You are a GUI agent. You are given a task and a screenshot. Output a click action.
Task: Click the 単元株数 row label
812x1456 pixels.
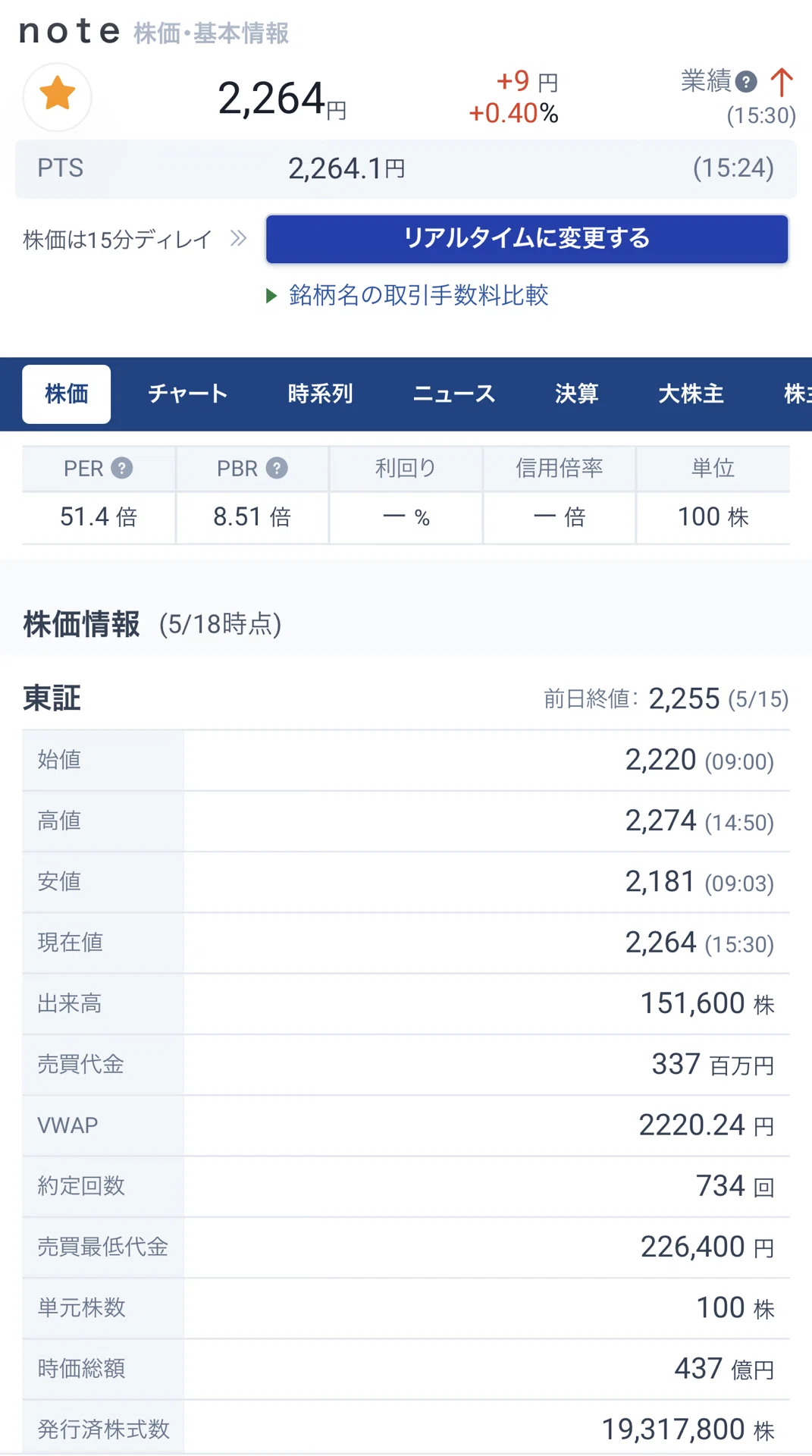pos(82,1308)
